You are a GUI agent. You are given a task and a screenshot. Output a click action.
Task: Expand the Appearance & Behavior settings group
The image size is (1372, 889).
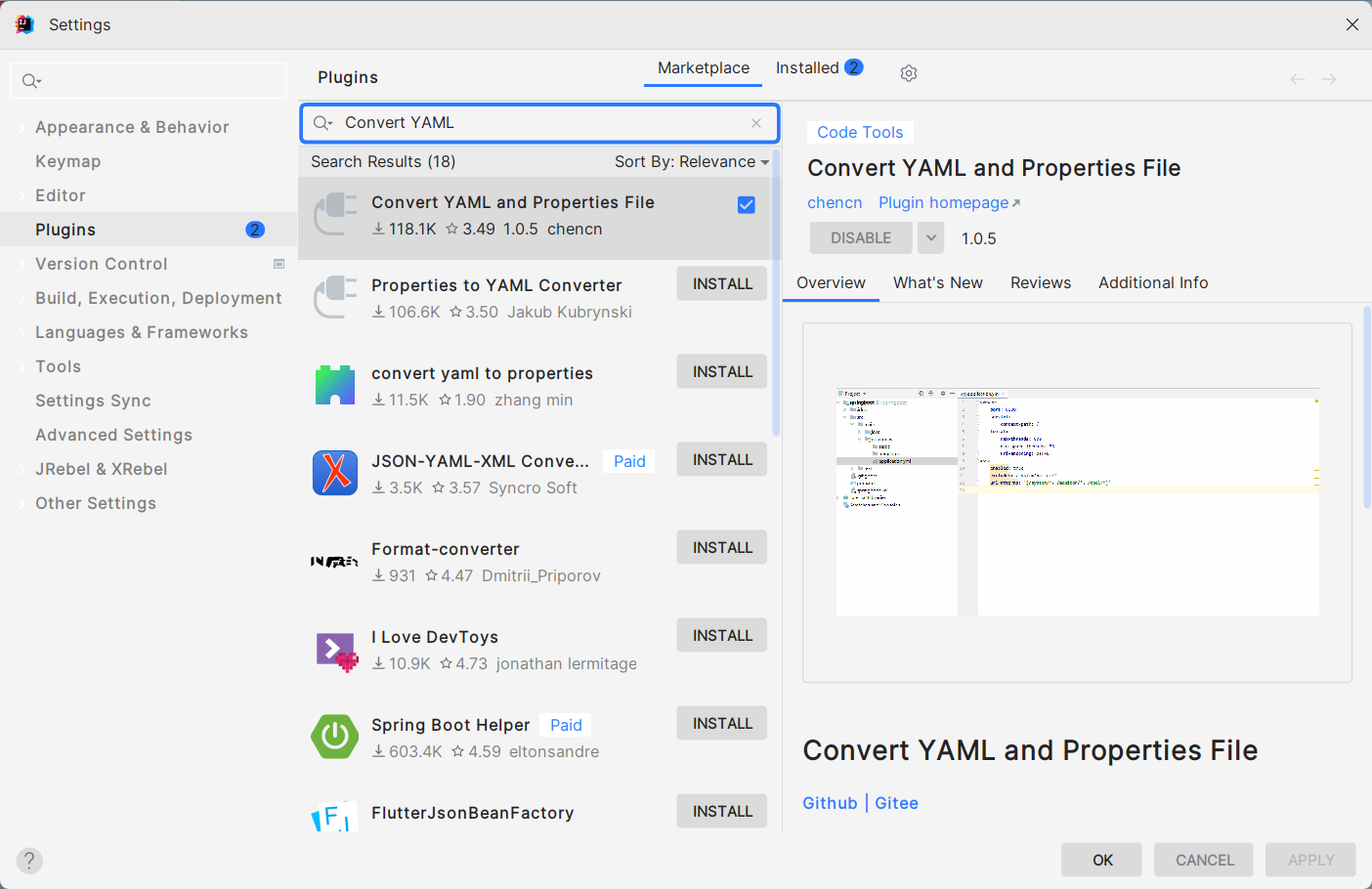pos(21,127)
